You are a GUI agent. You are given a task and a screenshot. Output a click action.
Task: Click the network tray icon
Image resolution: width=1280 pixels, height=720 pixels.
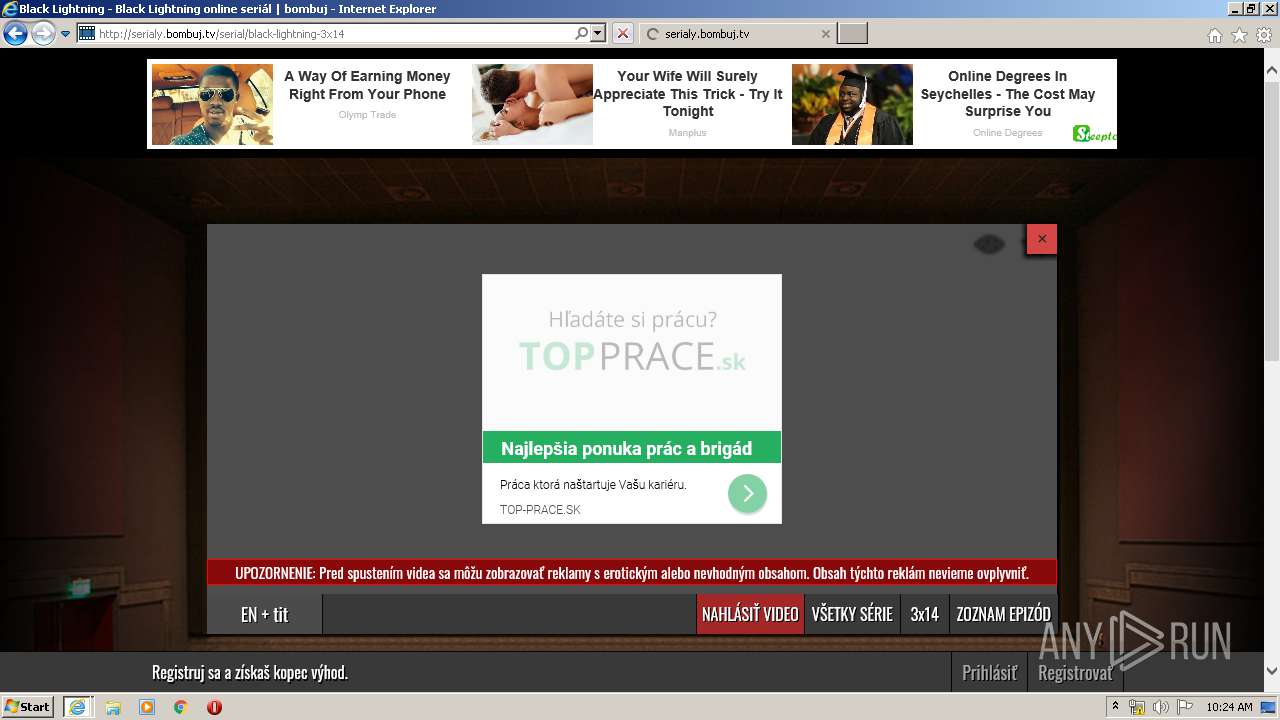click(x=1137, y=707)
